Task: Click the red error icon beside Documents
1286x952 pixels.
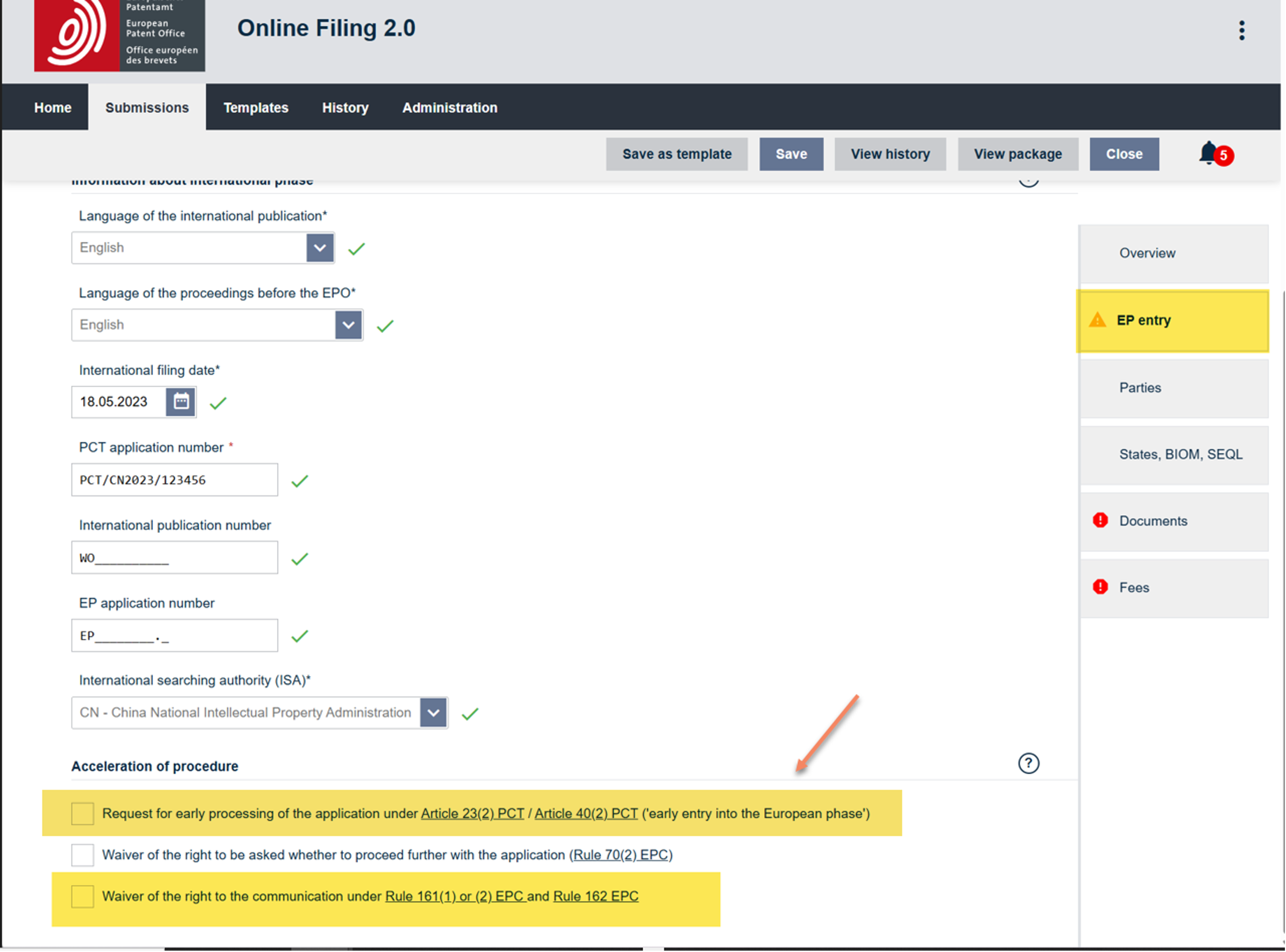Action: point(1100,521)
